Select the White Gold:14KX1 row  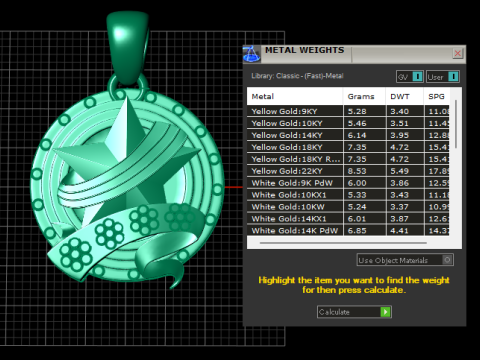pos(348,219)
